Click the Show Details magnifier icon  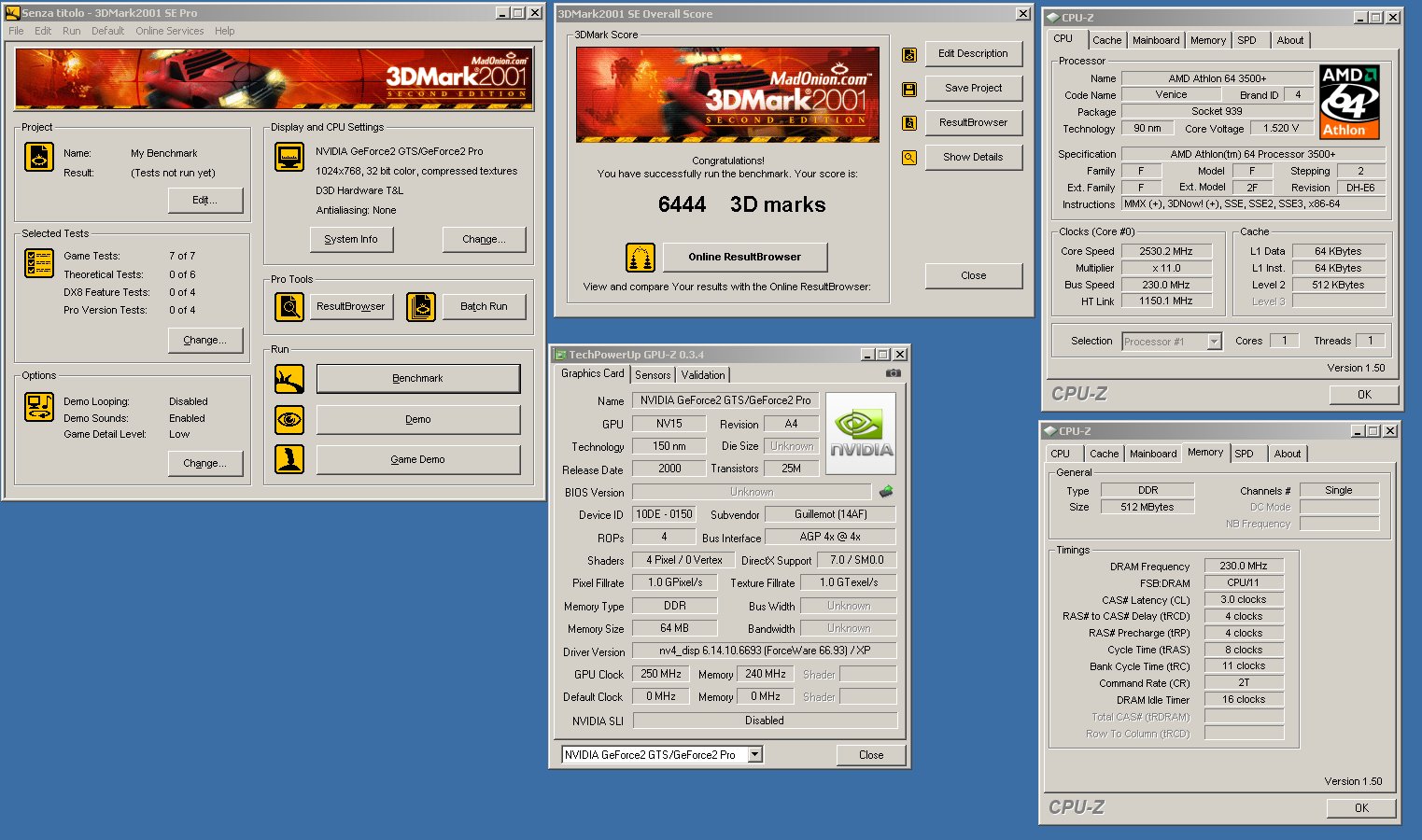908,158
